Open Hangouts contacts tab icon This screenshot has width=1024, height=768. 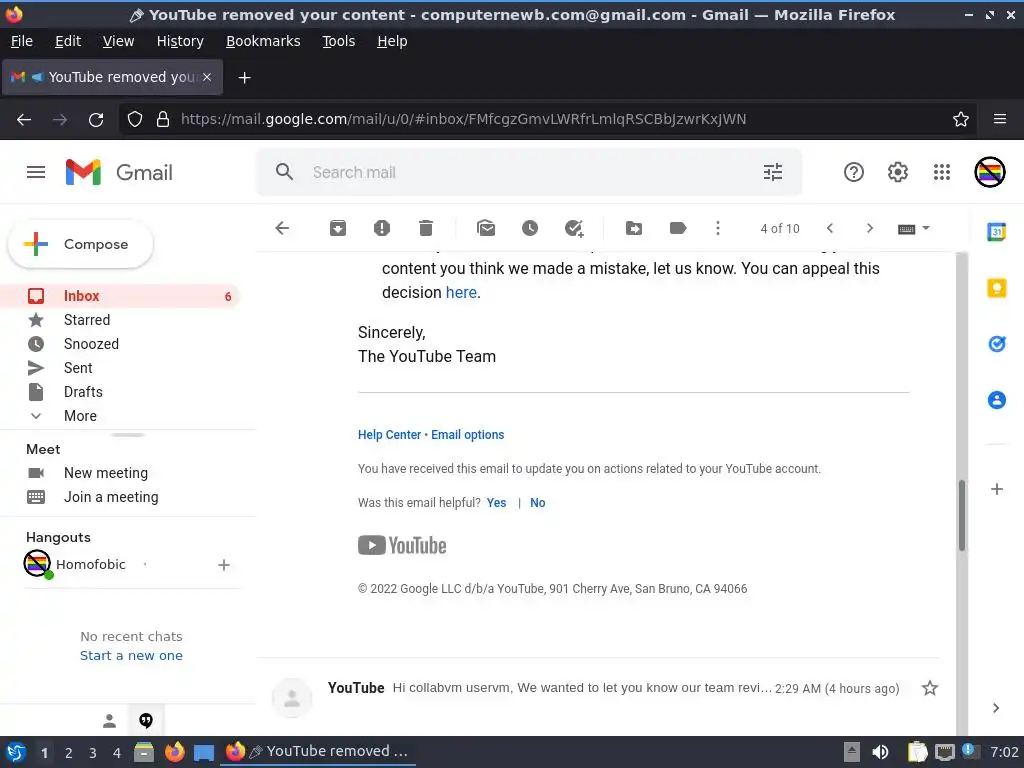(x=110, y=720)
